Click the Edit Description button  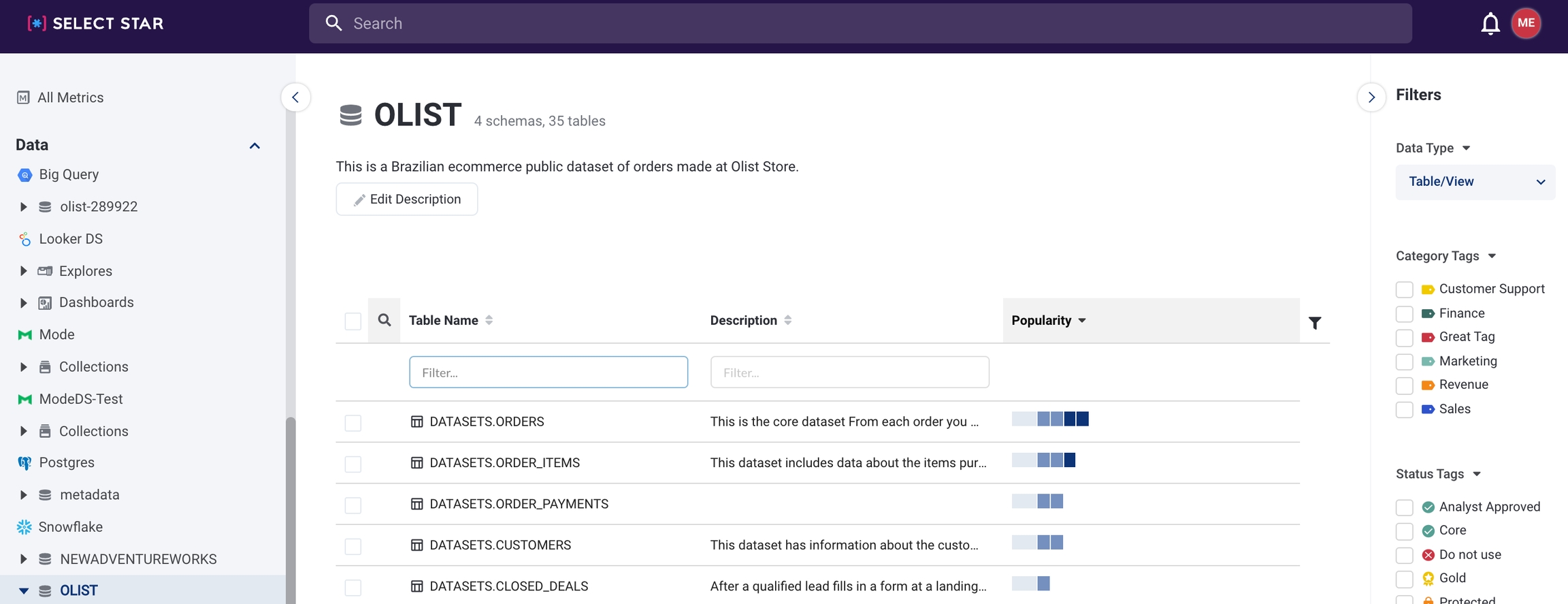point(406,199)
